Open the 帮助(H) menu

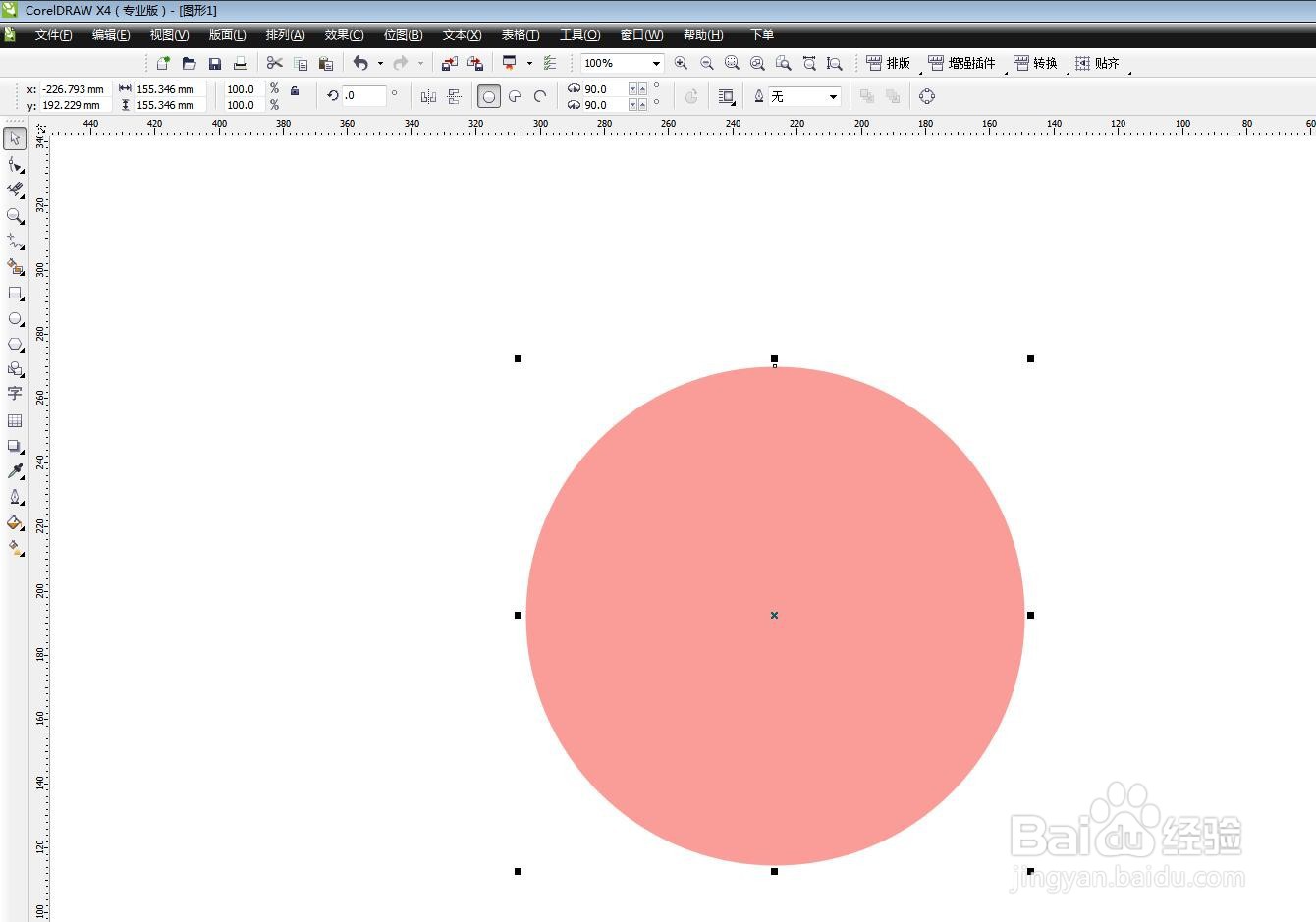(703, 35)
